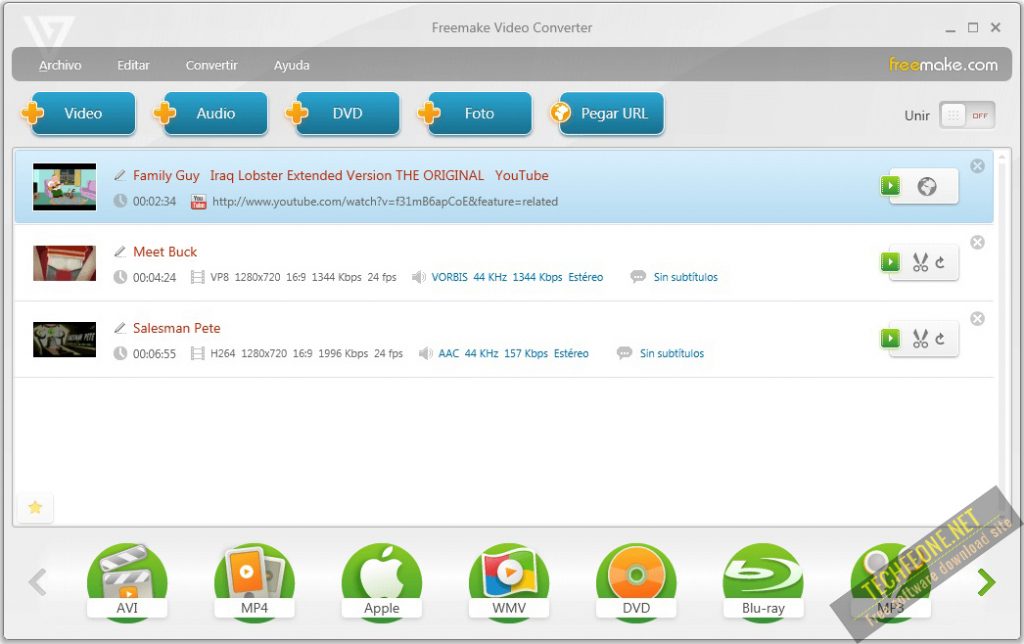
Task: Open the Convertir menu
Action: point(212,65)
